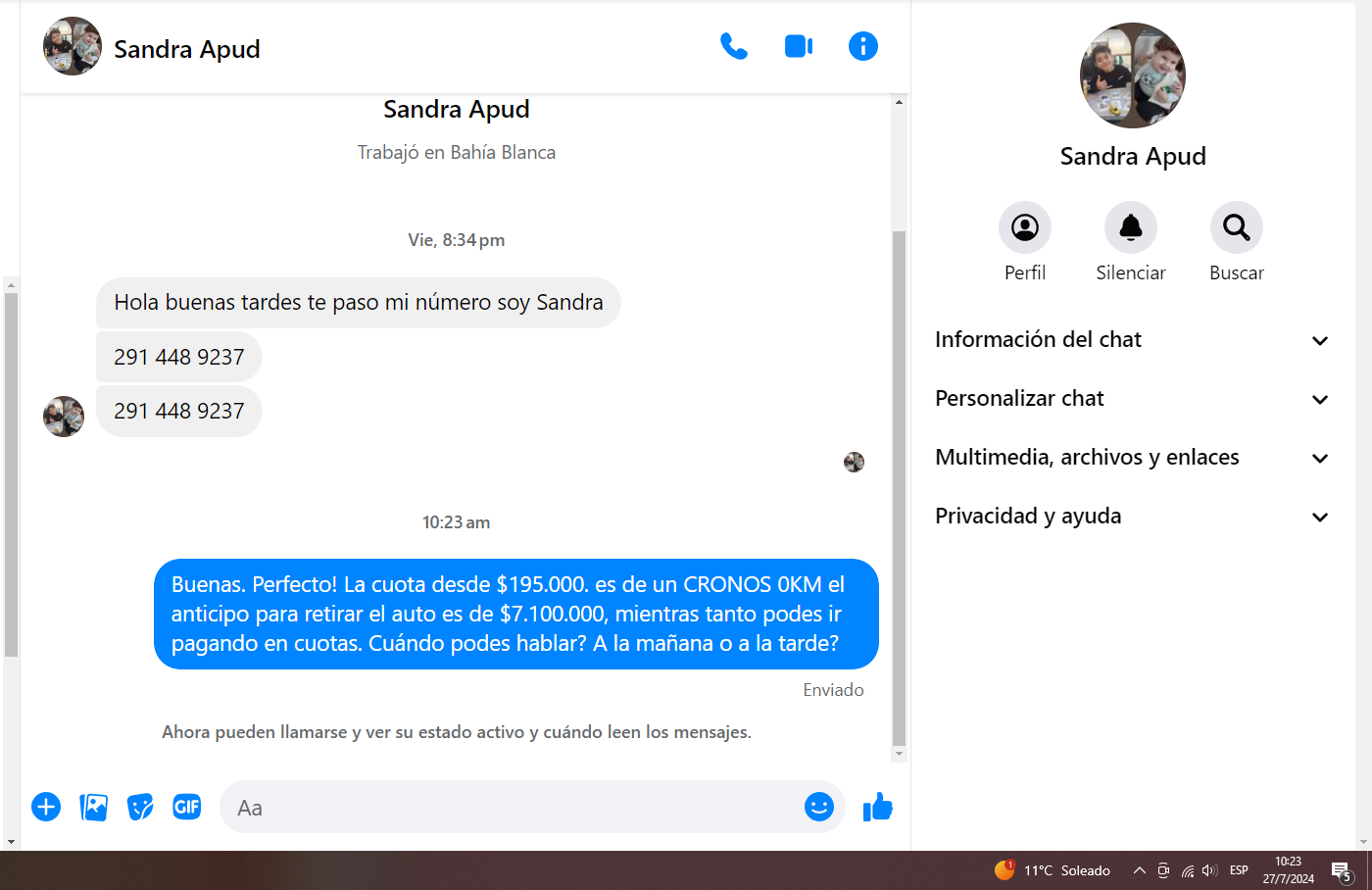Expand Privacidad y ayuda section

(1132, 517)
